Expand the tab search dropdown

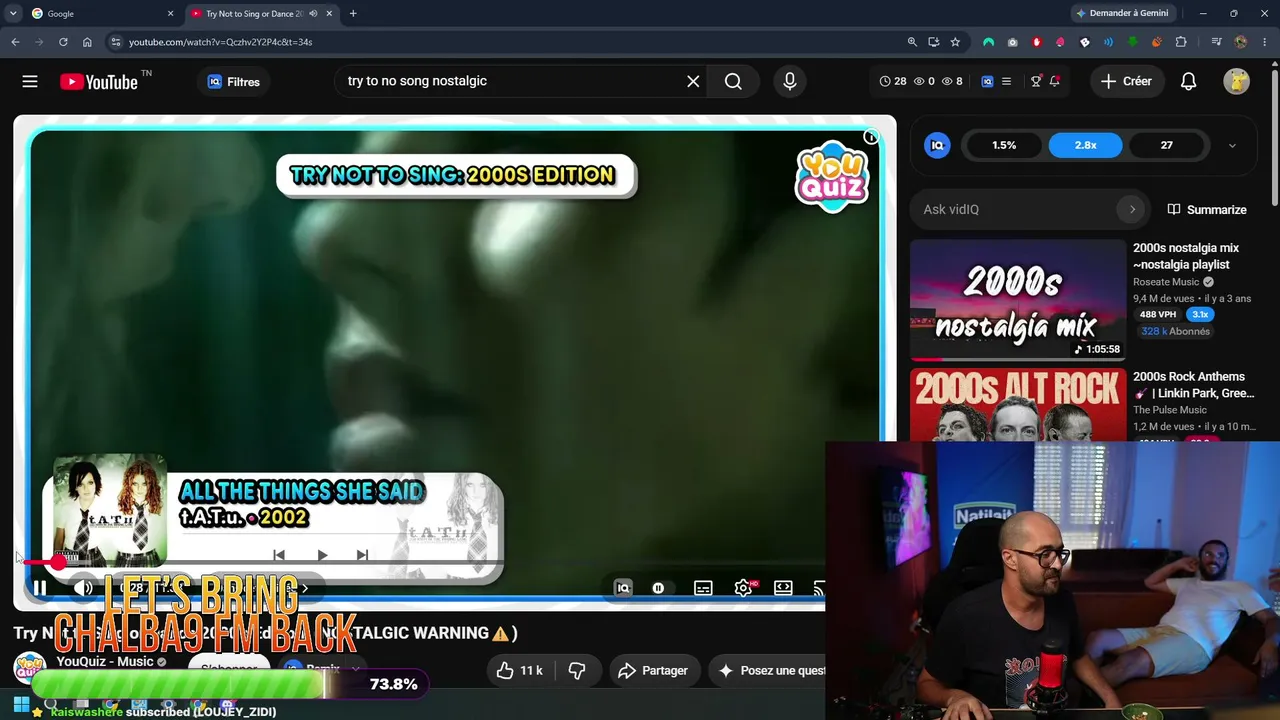tap(13, 14)
